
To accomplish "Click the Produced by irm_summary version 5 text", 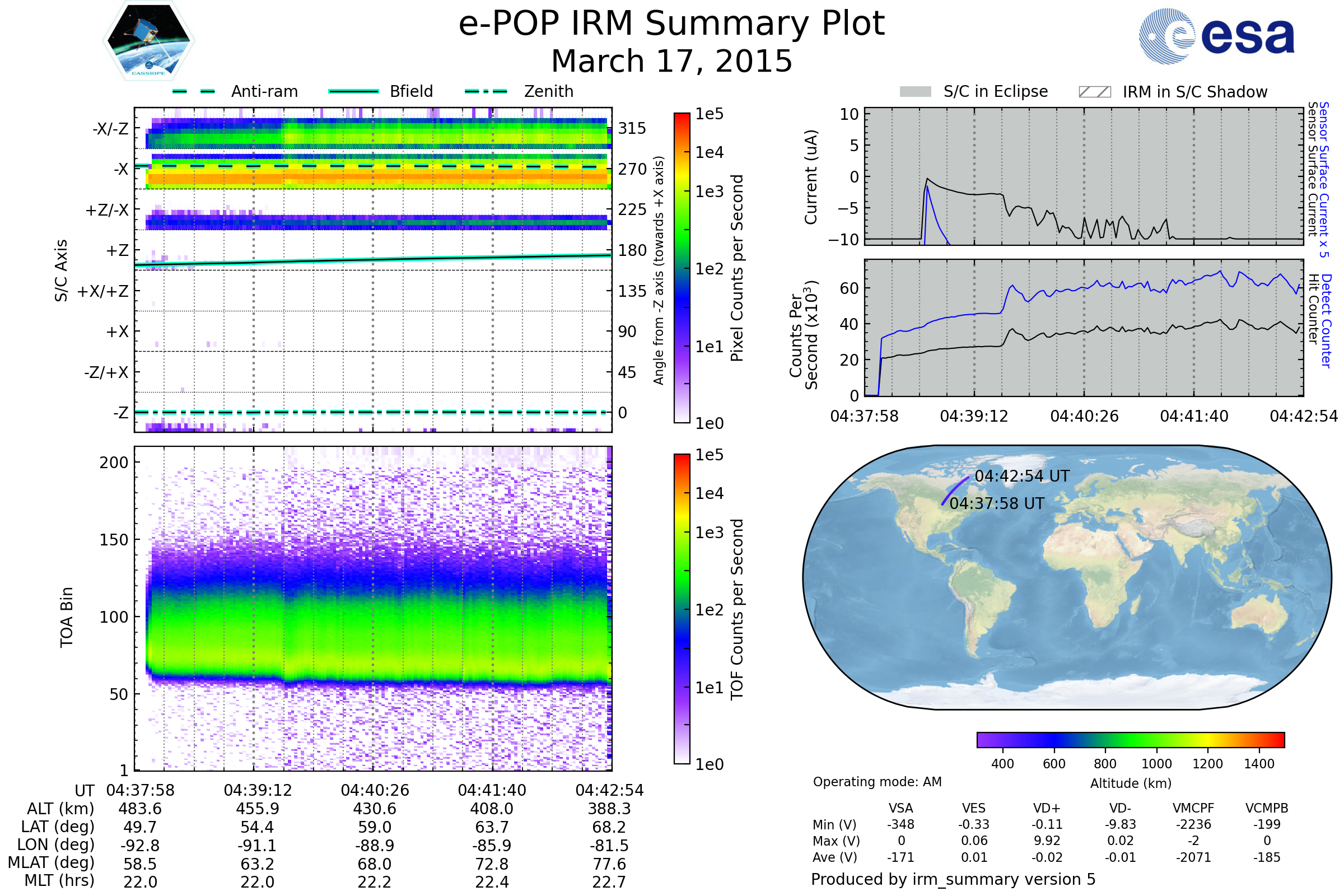I will coord(953,879).
